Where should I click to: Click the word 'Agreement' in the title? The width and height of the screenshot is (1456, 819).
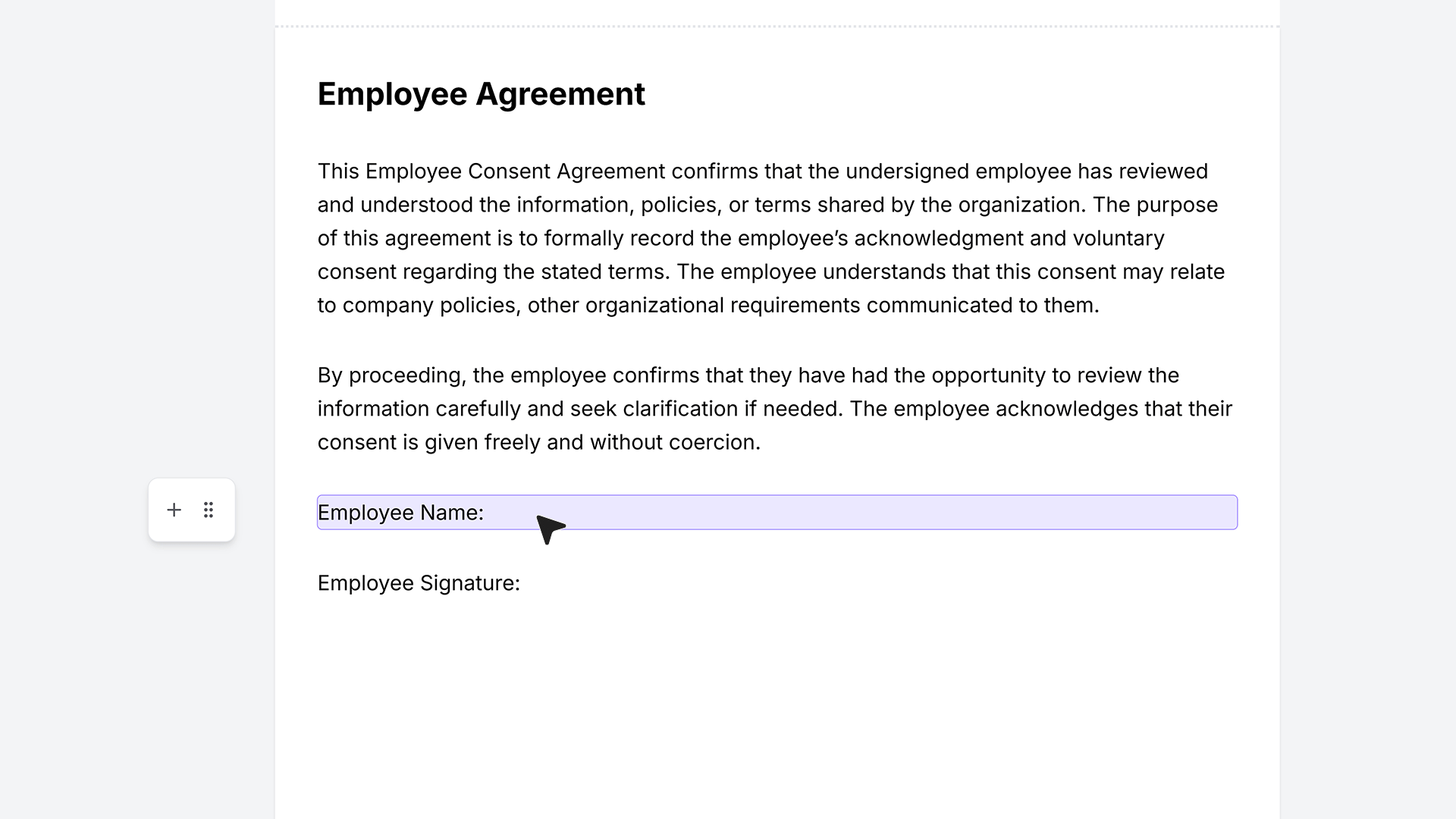560,94
